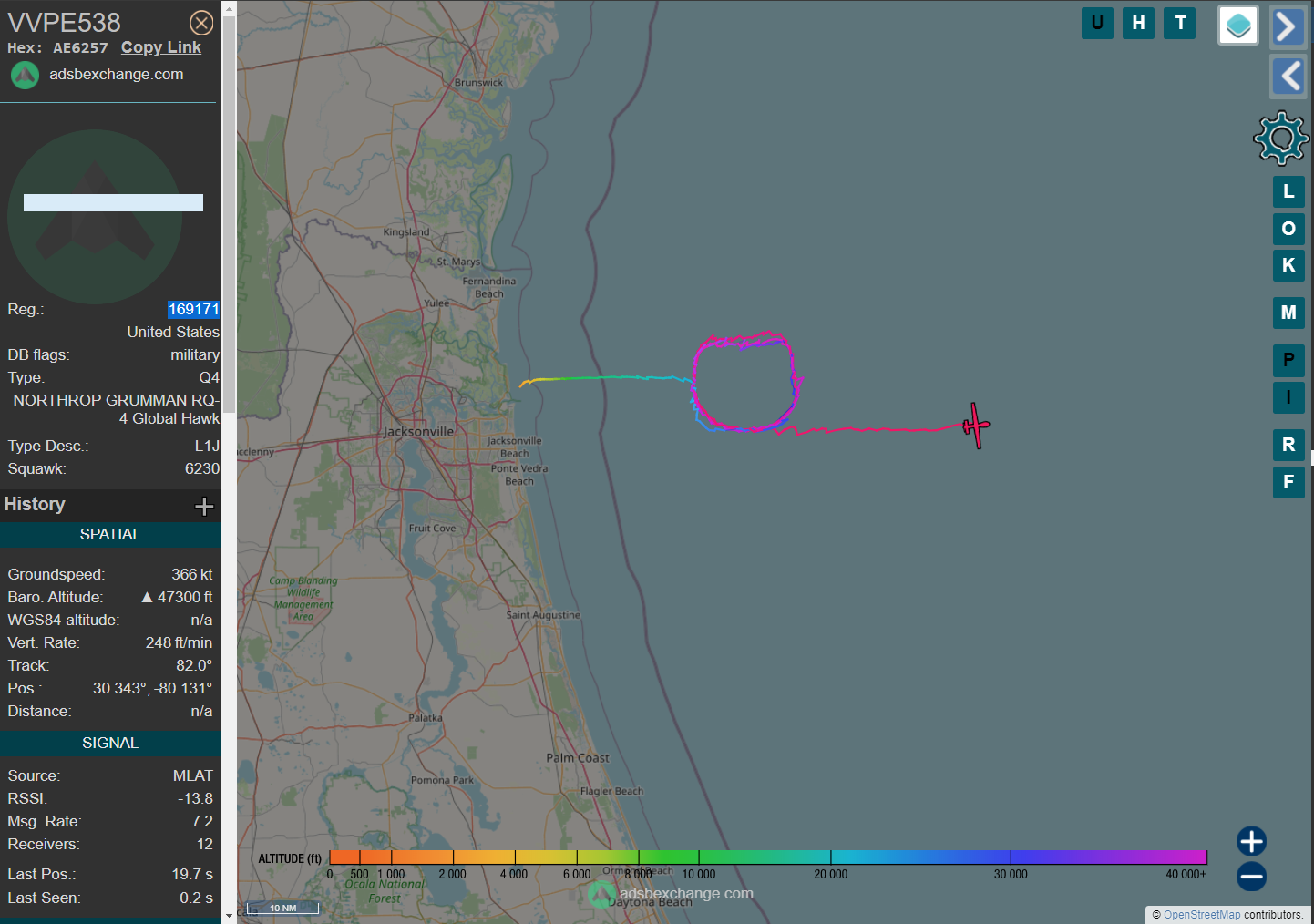This screenshot has height=924, width=1314.
Task: Select registration number 169171
Action: 193,309
